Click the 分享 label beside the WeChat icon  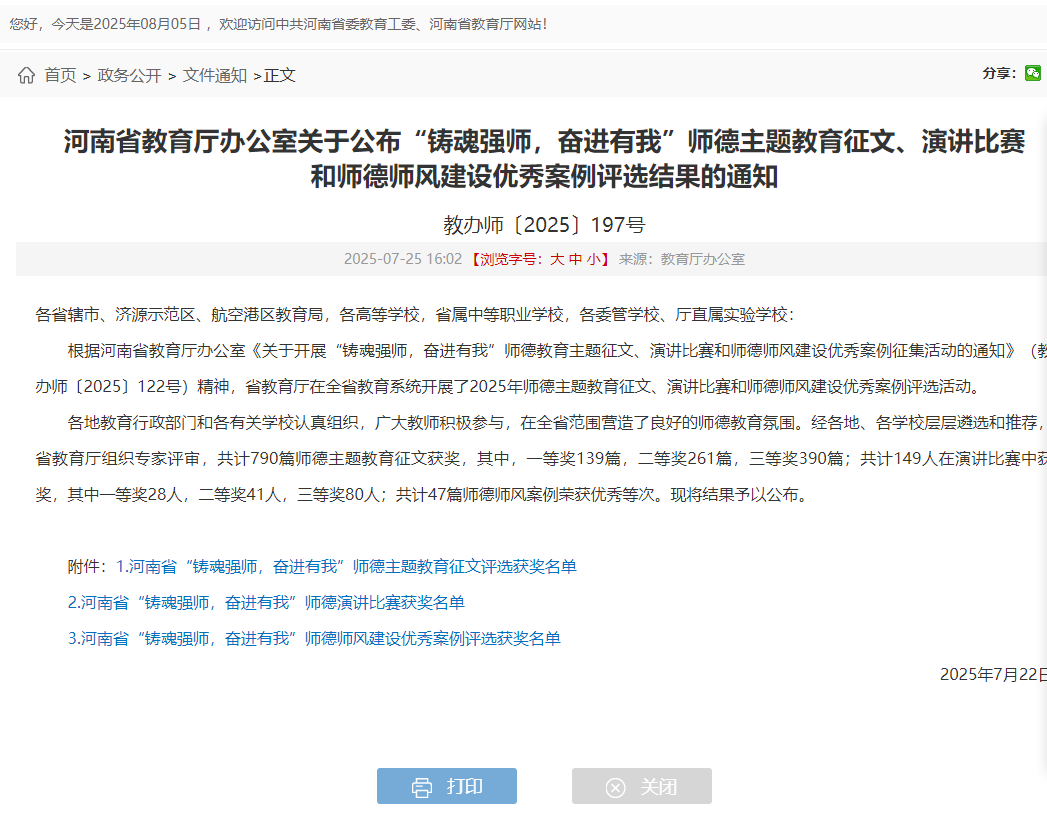998,73
